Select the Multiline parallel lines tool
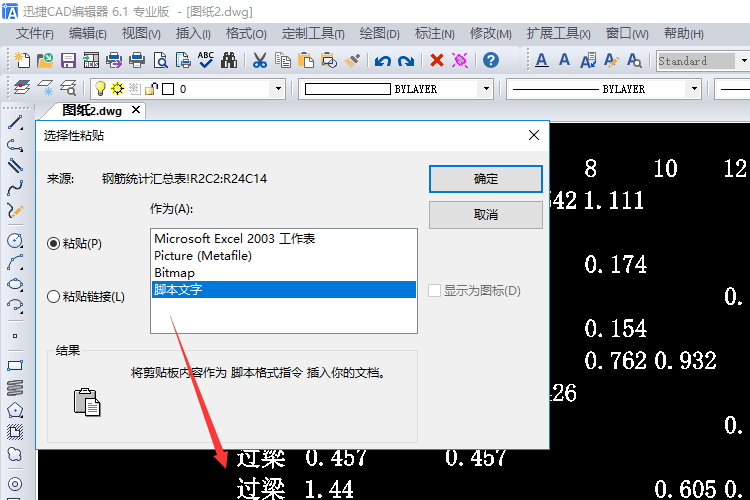Screen dimensions: 750x500 [15, 166]
